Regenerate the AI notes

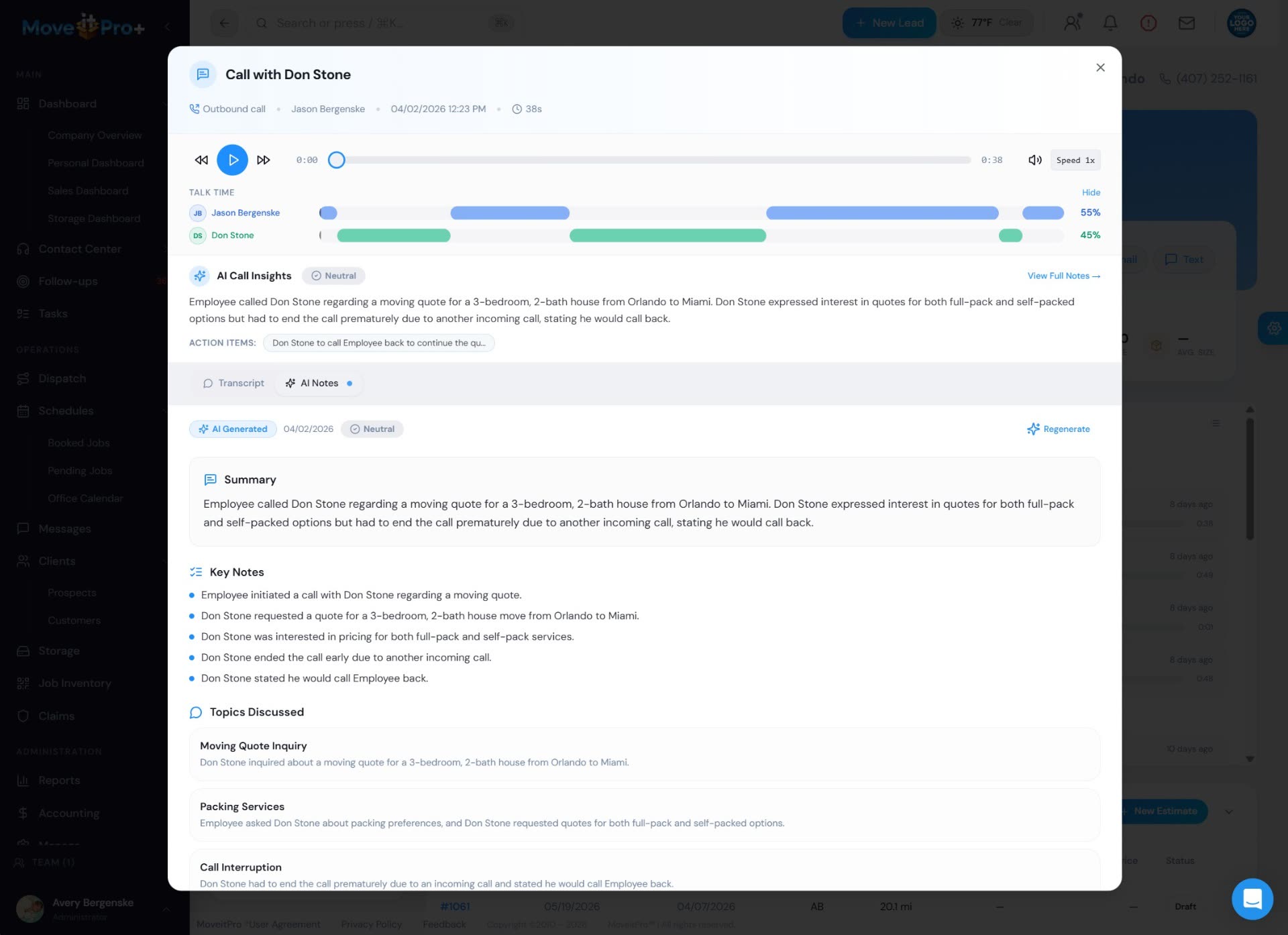tap(1059, 429)
